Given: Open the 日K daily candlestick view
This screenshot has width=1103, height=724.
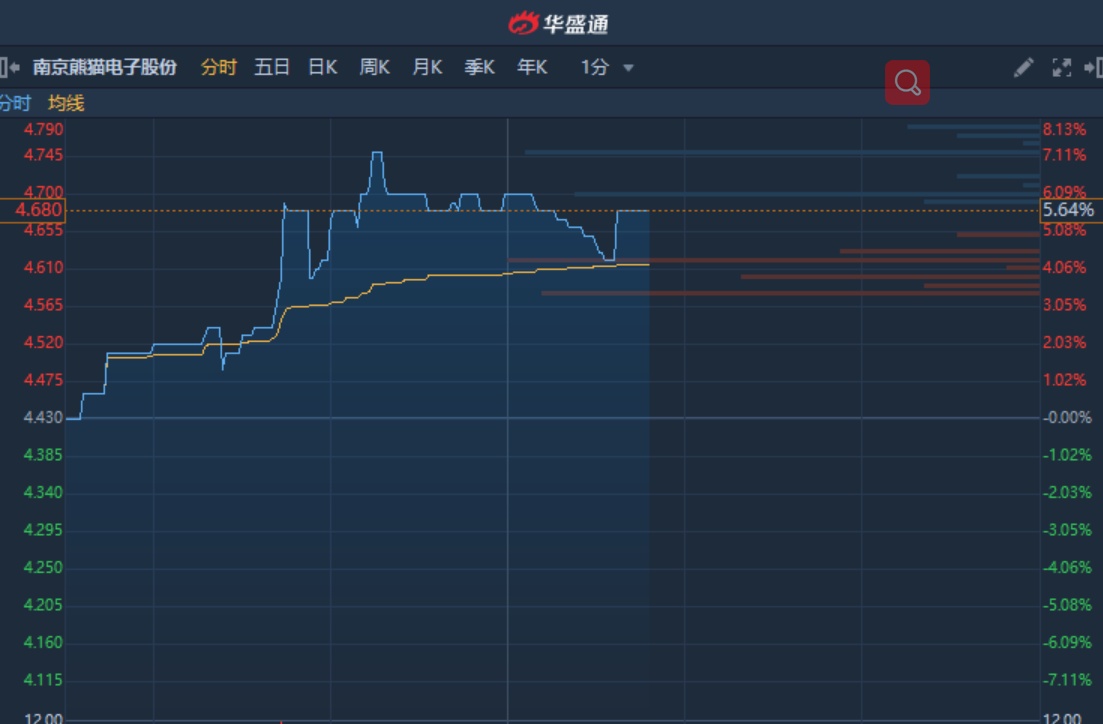Looking at the screenshot, I should (x=323, y=68).
